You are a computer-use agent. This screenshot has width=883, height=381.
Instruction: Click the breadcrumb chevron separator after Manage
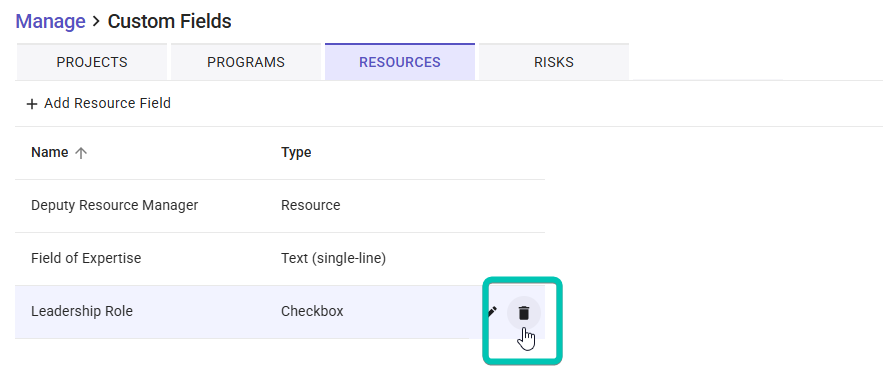point(96,22)
